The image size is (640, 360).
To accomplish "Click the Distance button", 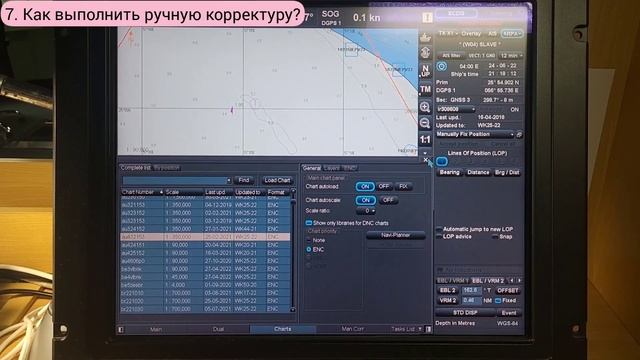I will [478, 173].
